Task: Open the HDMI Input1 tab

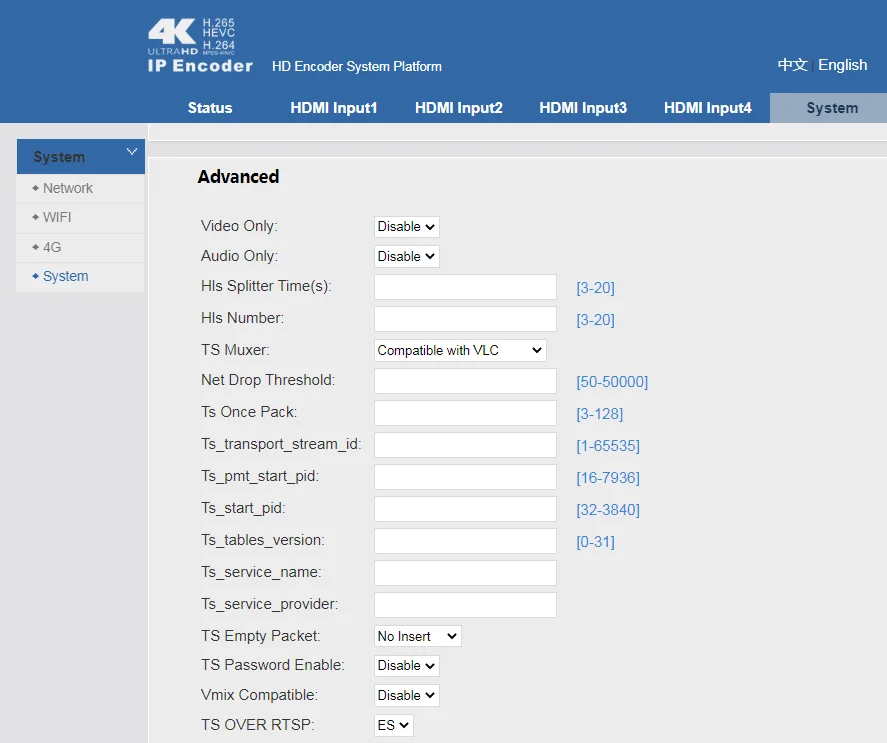Action: 334,107
